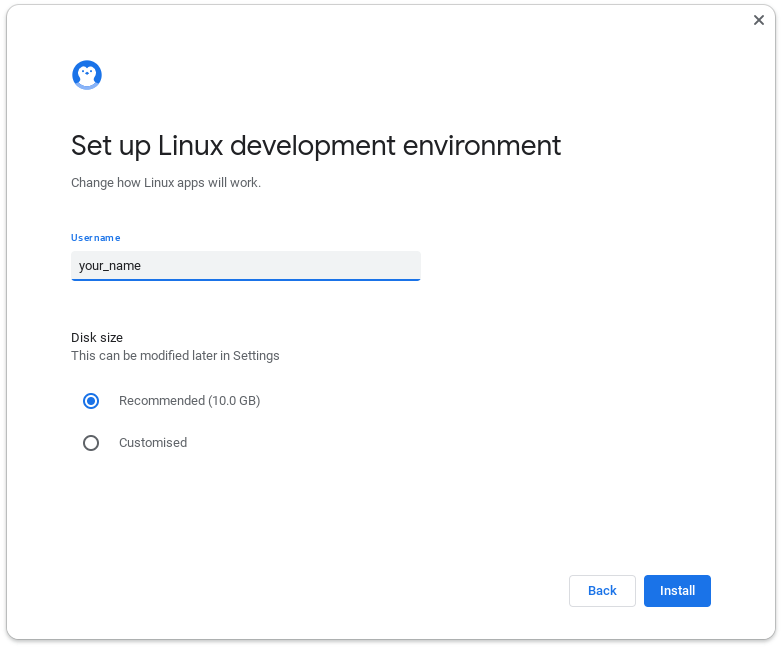Go back with the Back button
This screenshot has width=782, height=648.
pos(602,591)
